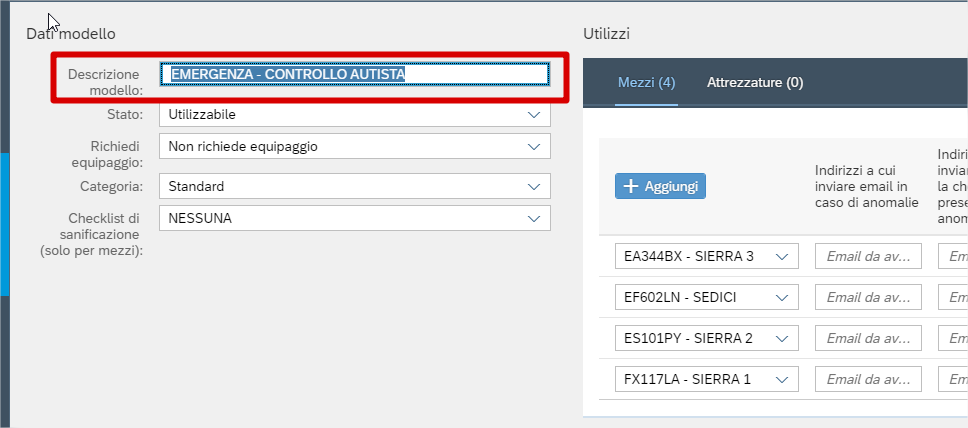
Task: Click email field for ES101PY row
Action: point(868,338)
